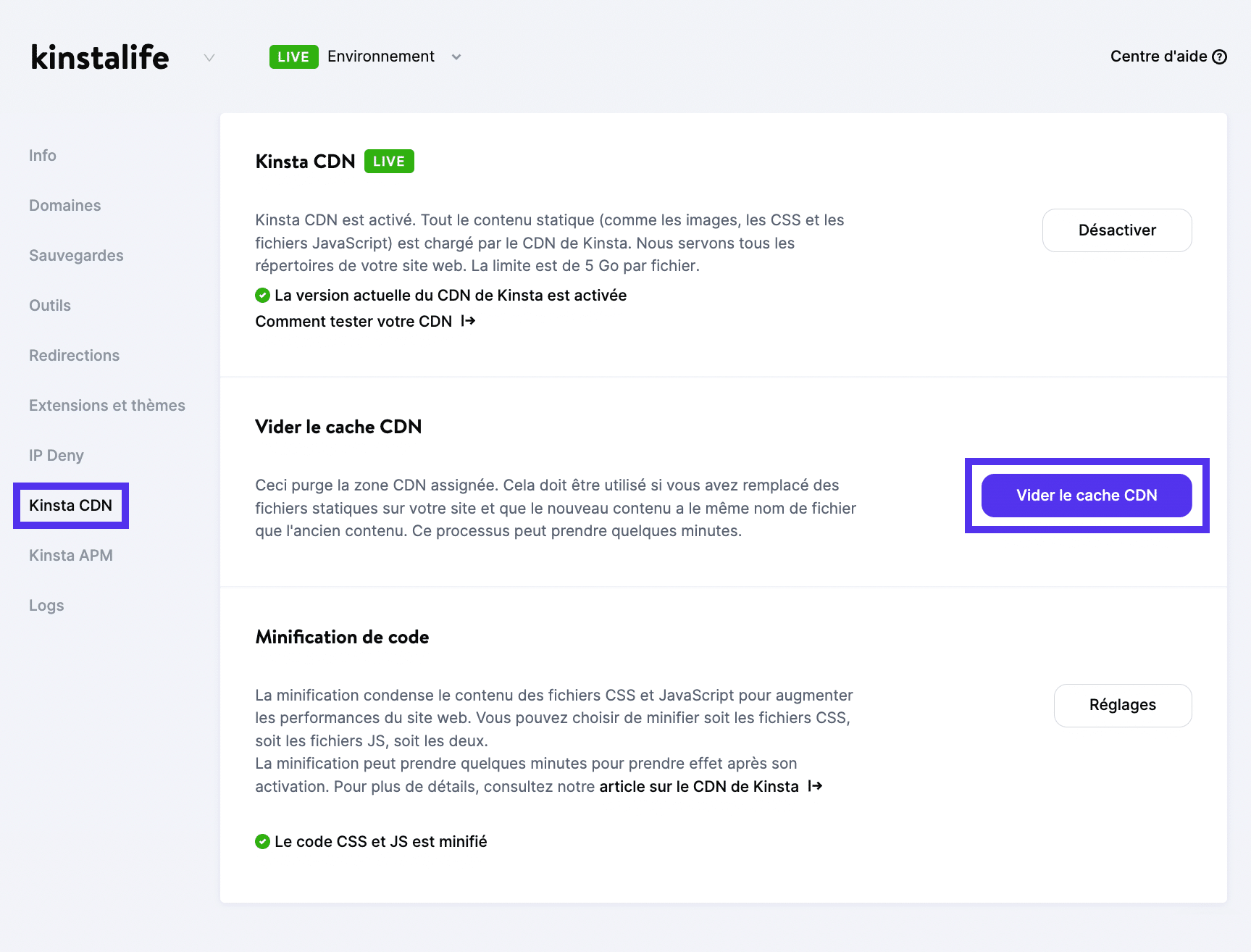This screenshot has width=1251, height=952.
Task: Disable the CDN with the Désactiver button
Action: click(x=1116, y=230)
